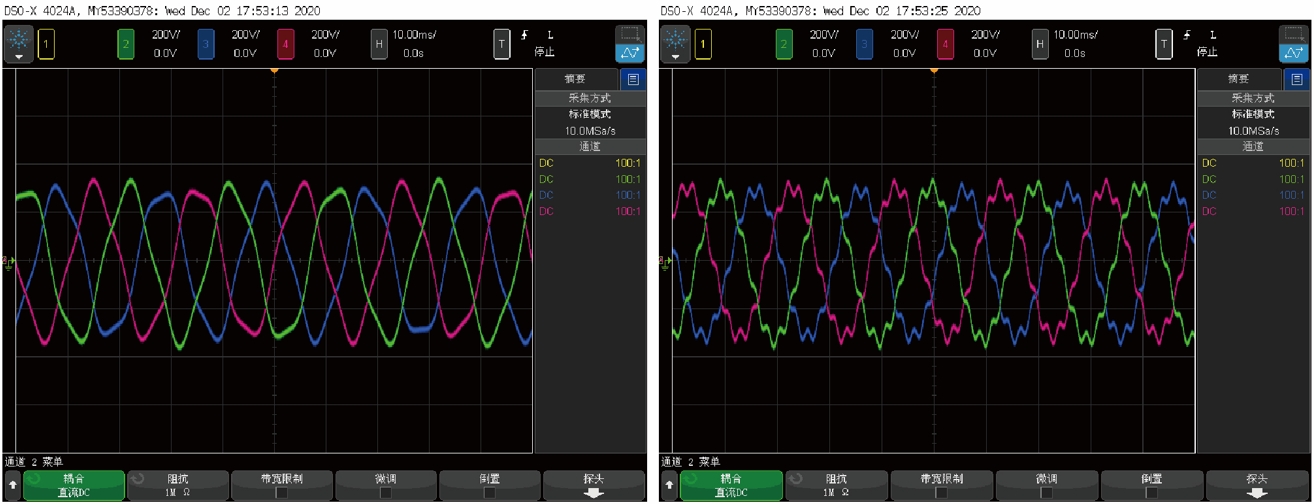Screen dimensions: 1314x504
Task: Open the Agilent logo main menu on left scope
Action: tap(18, 44)
